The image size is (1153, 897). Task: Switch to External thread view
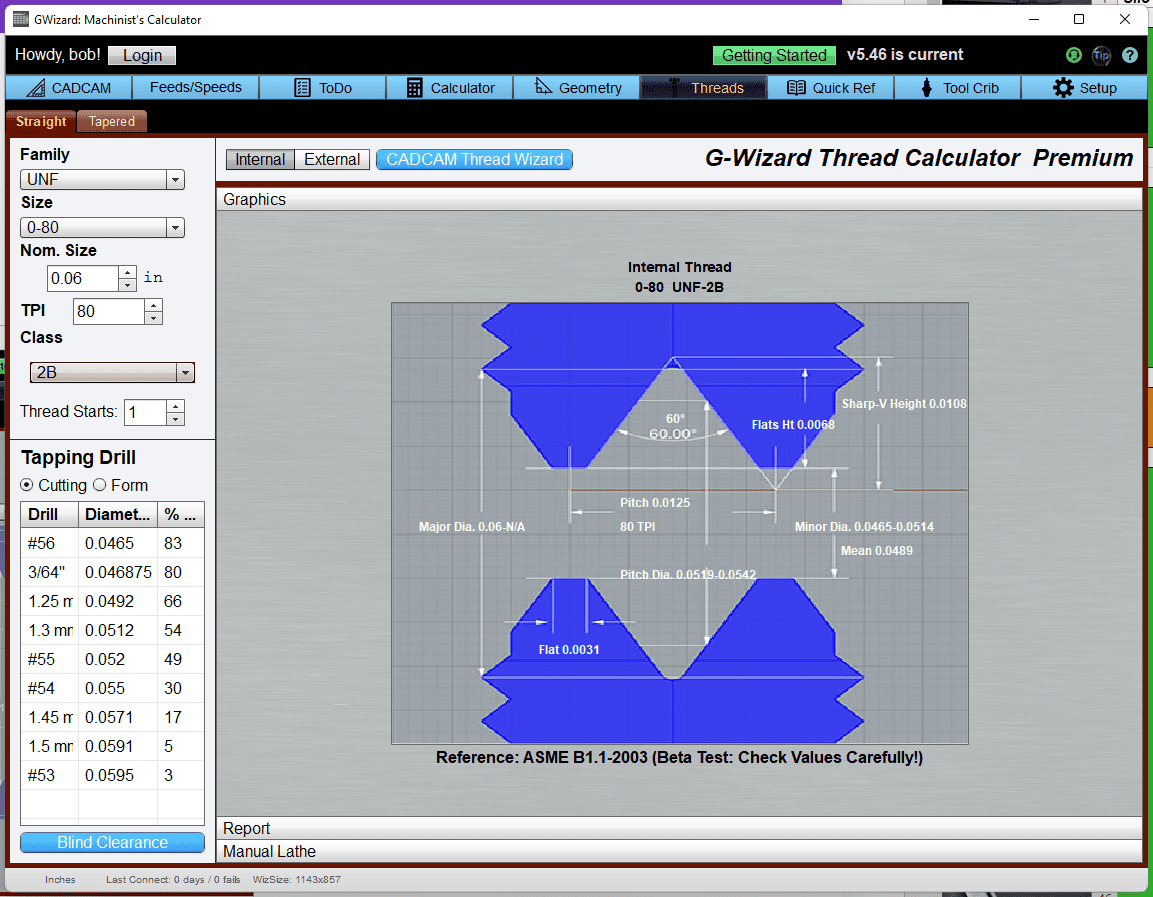(331, 159)
